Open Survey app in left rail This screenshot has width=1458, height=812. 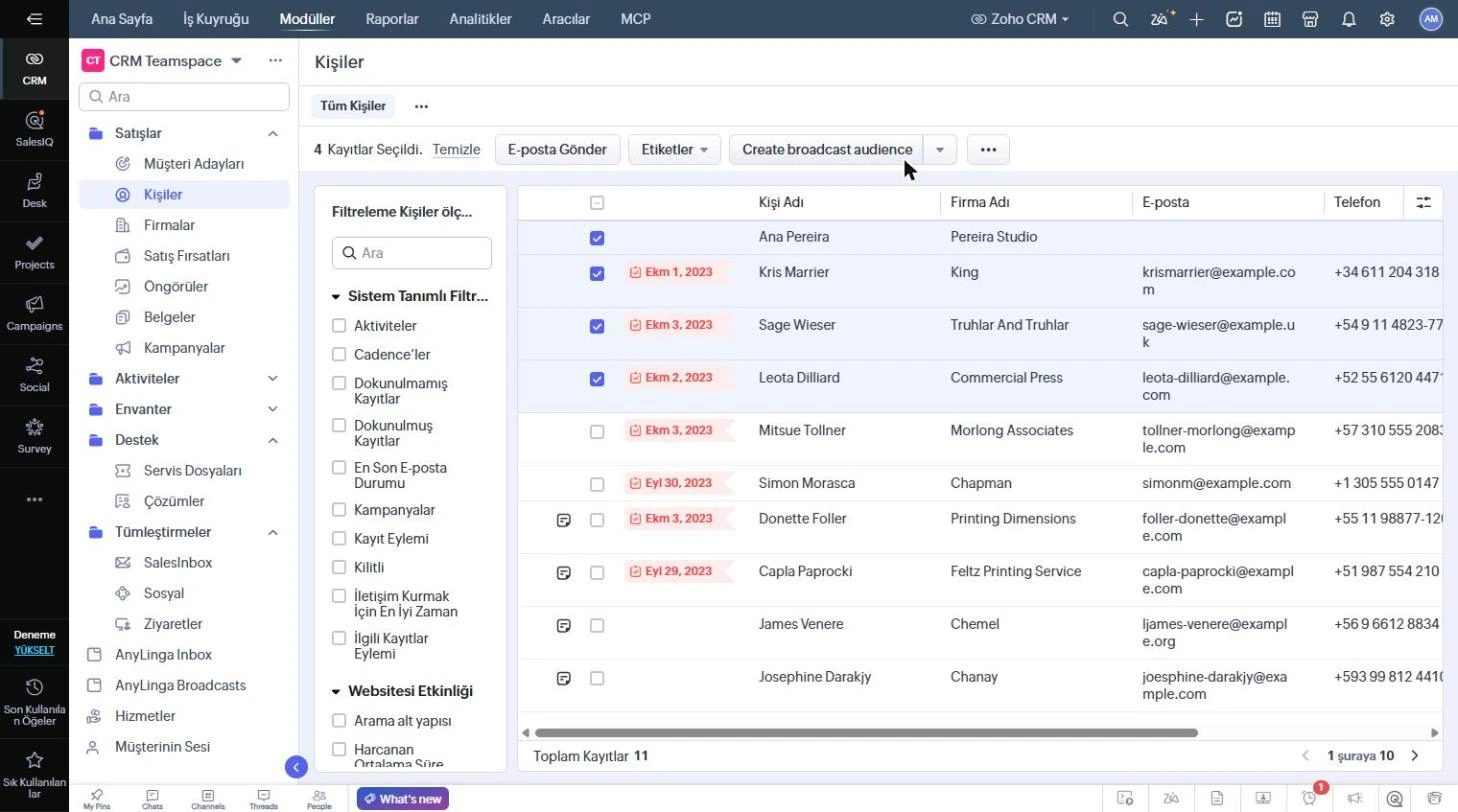pyautogui.click(x=34, y=436)
